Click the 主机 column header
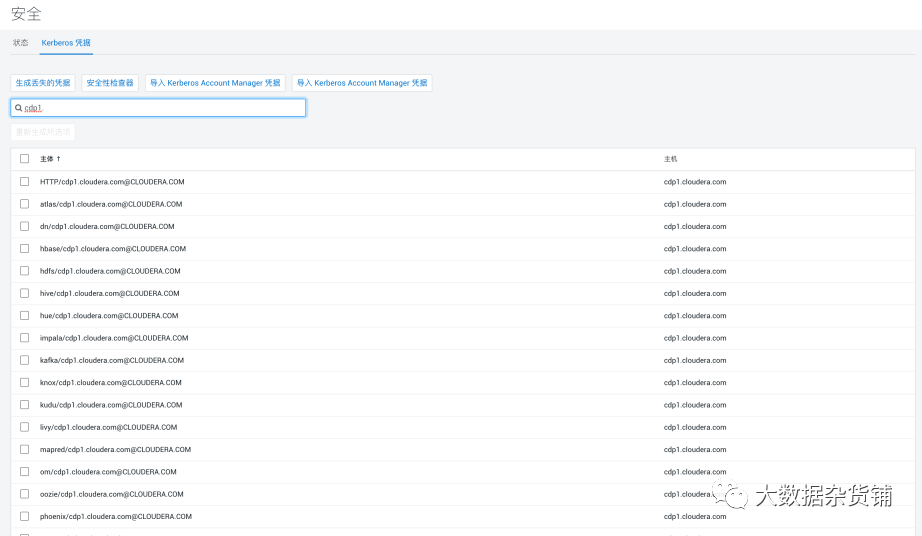This screenshot has width=922, height=536. point(670,159)
